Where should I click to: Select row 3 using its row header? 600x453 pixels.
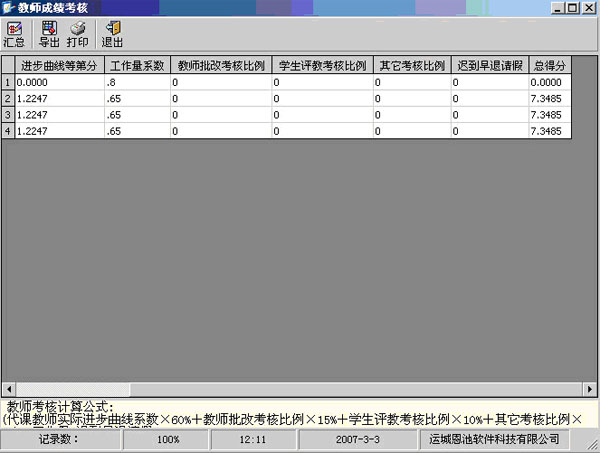coord(7,115)
